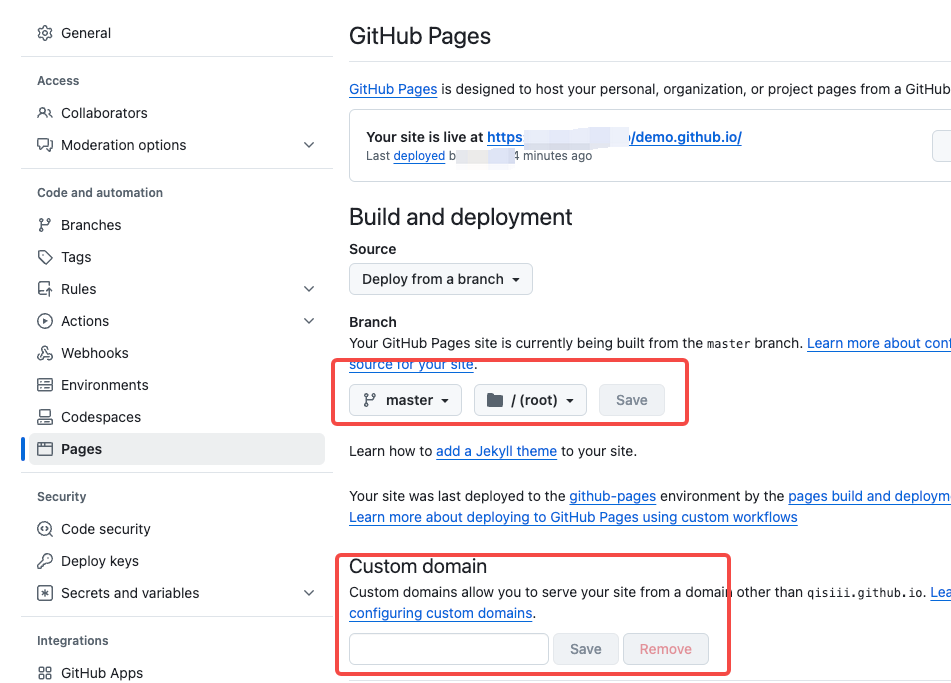Expand the Actions section chevron

point(309,321)
